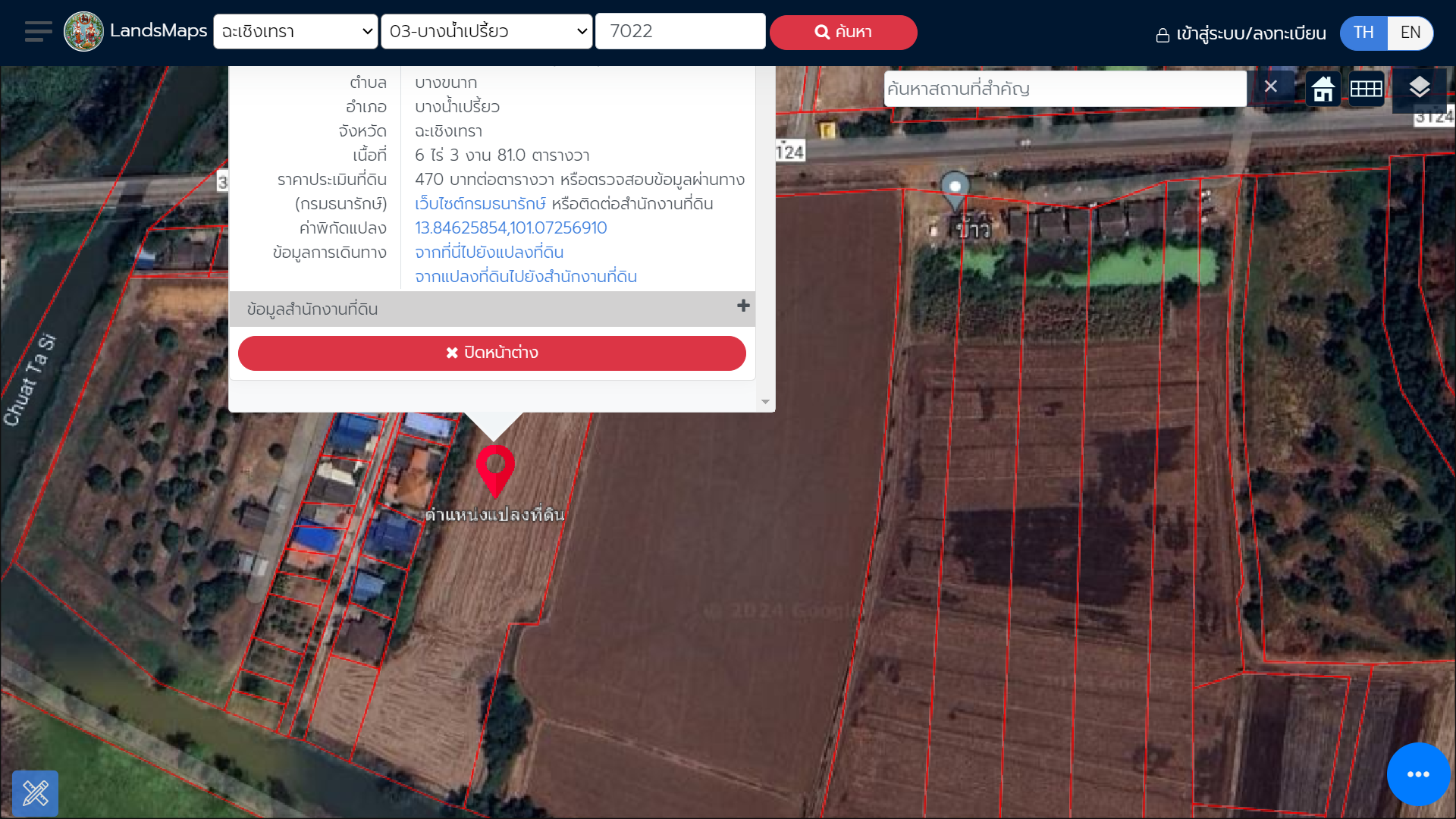
Task: Open the map layers icon
Action: pos(1419,89)
